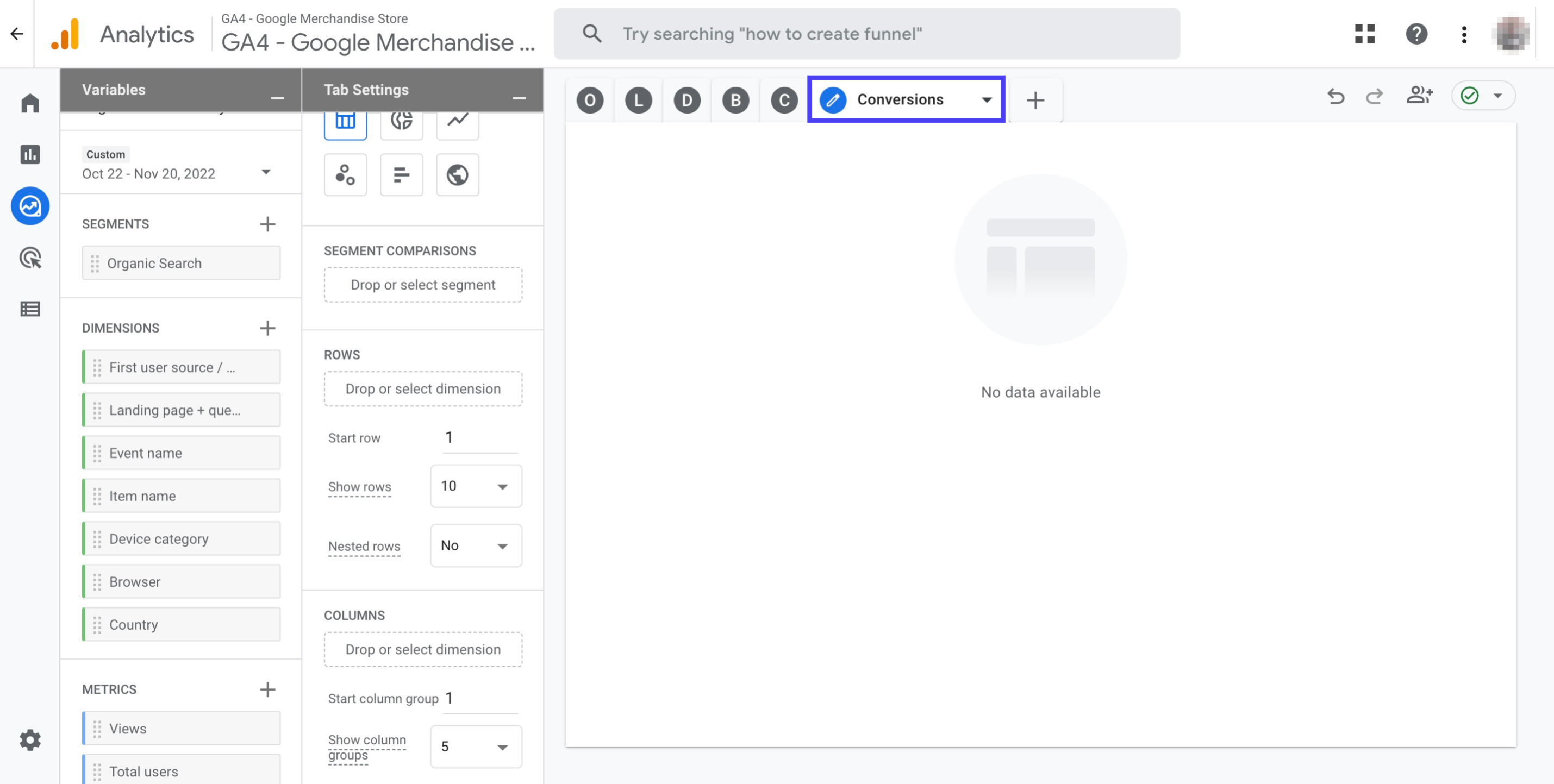Click Drop or select dimension in ROWS
The image size is (1554, 784).
pos(422,388)
